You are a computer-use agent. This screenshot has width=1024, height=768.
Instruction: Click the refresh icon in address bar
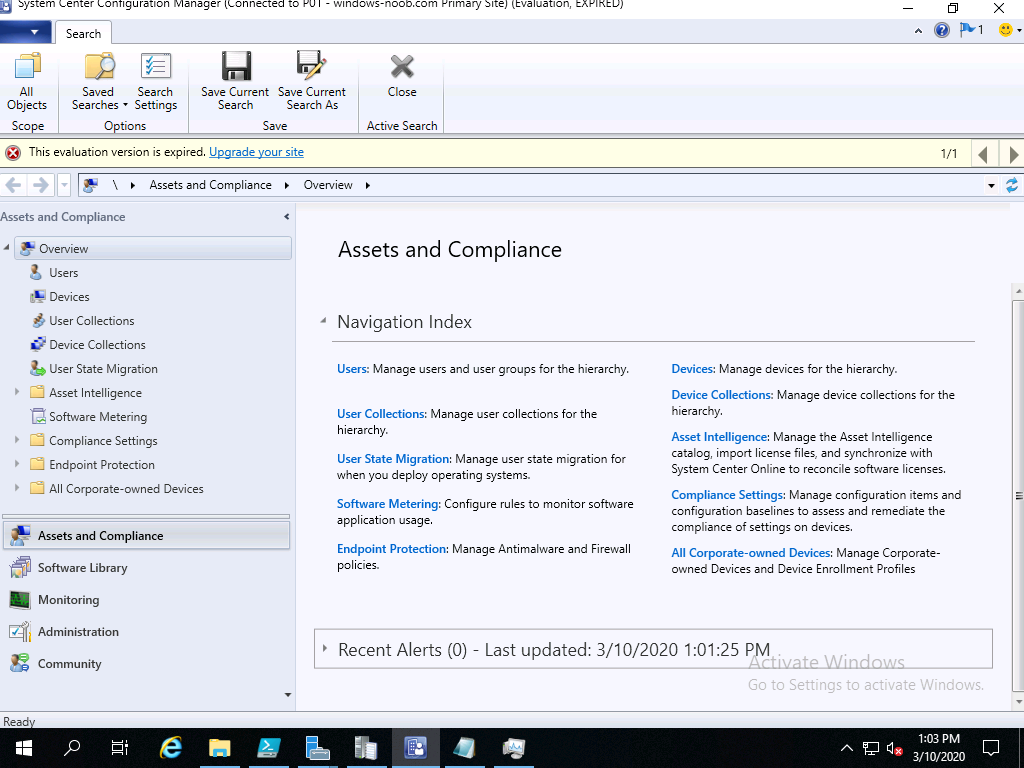tap(1012, 185)
